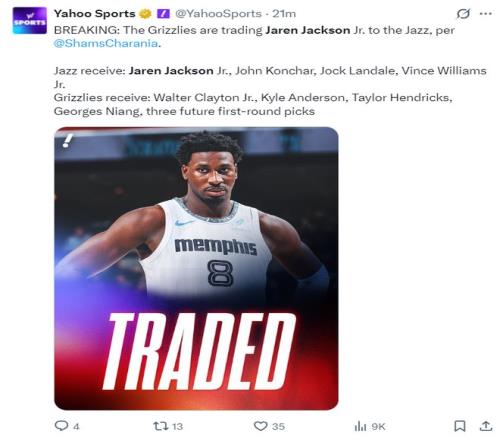Reply to the Yahoo Sports post
The height and width of the screenshot is (440, 500).
coord(61,426)
